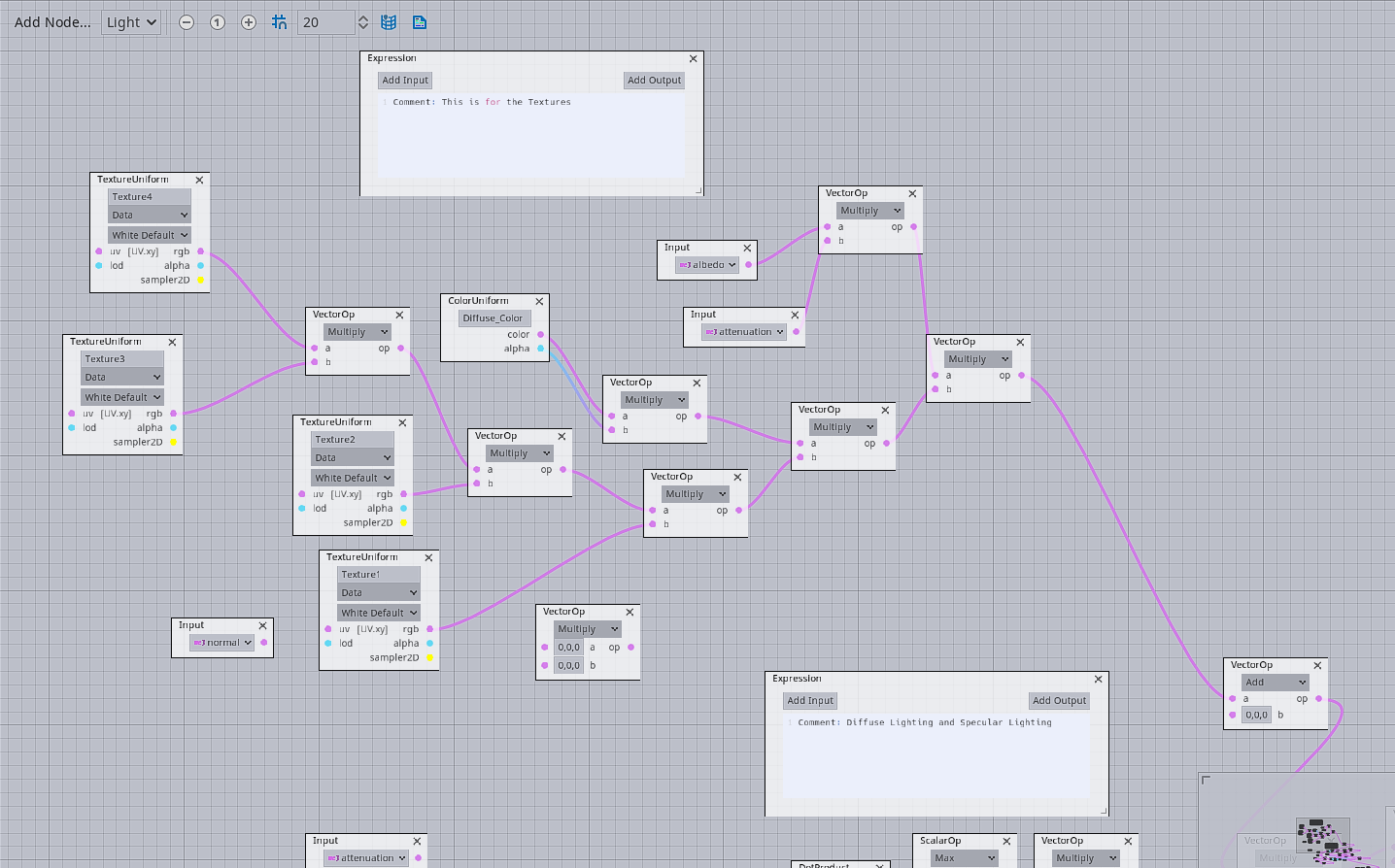Open White Default dropdown on Texture4 node
1395x868 pixels.
(150, 235)
